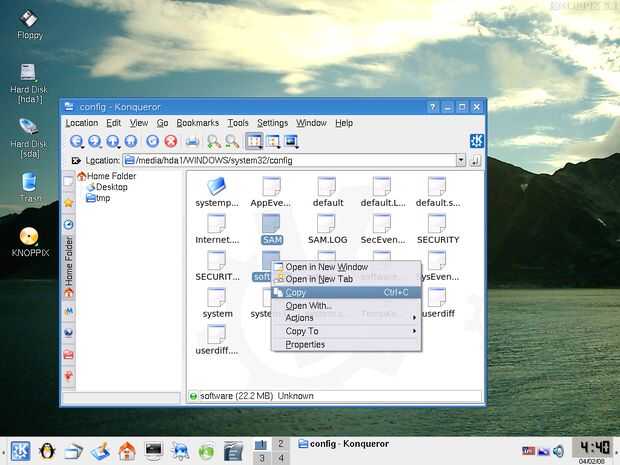Click the Back navigation arrow in toolbar
The height and width of the screenshot is (465, 620).
point(76,142)
